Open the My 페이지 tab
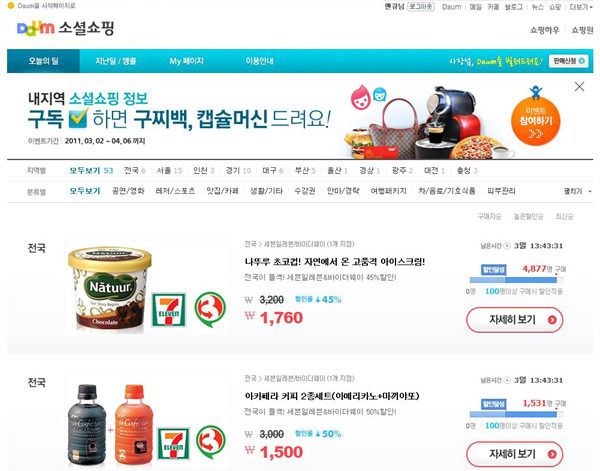 pos(186,61)
